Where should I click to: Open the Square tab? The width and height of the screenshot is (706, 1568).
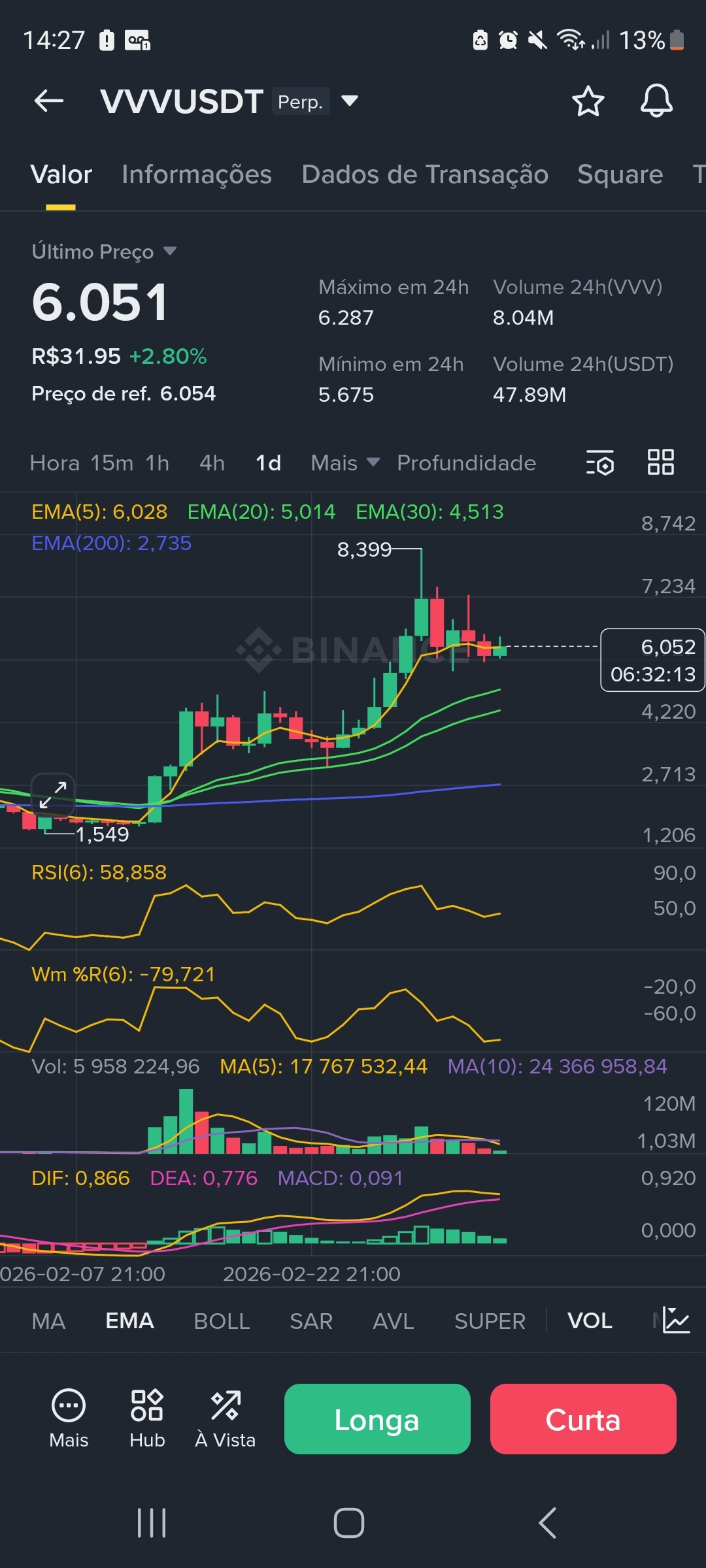coord(620,174)
